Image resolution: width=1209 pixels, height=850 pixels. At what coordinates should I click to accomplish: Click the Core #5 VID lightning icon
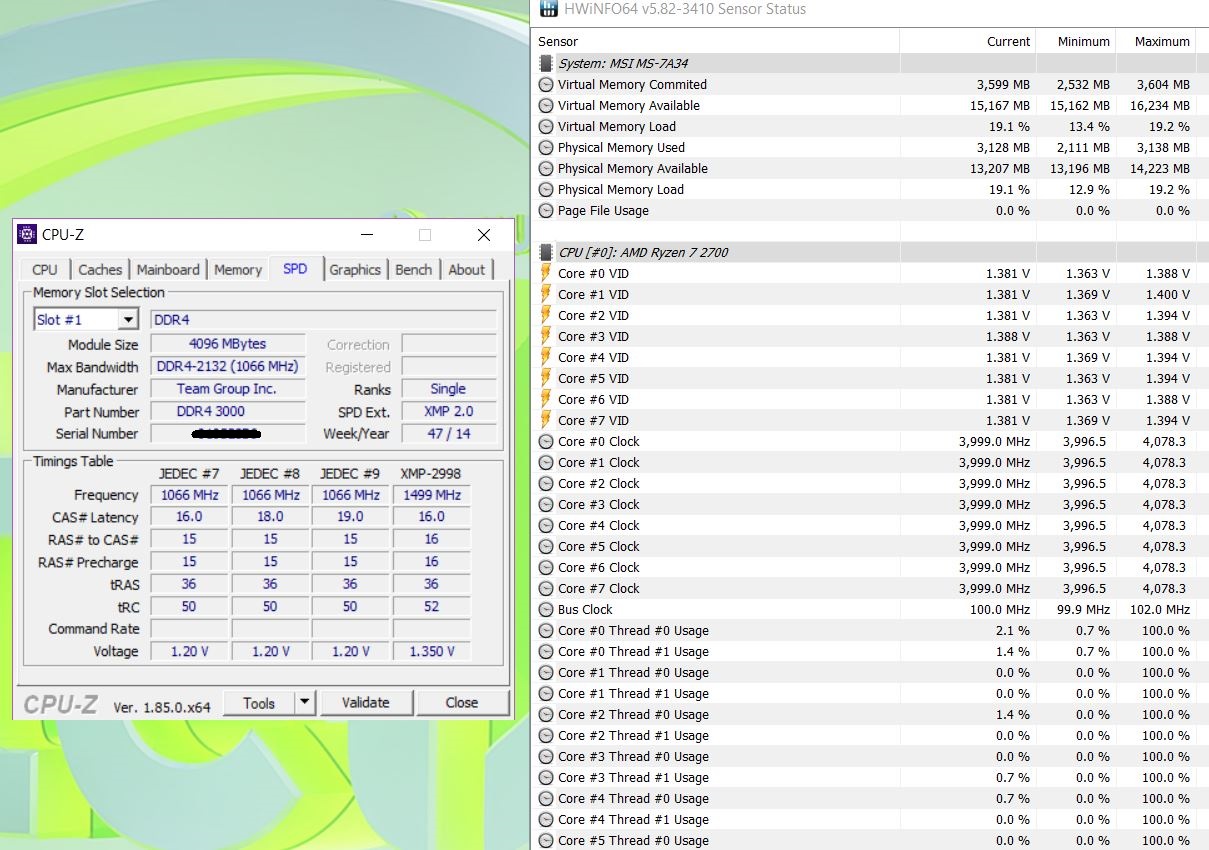click(546, 378)
